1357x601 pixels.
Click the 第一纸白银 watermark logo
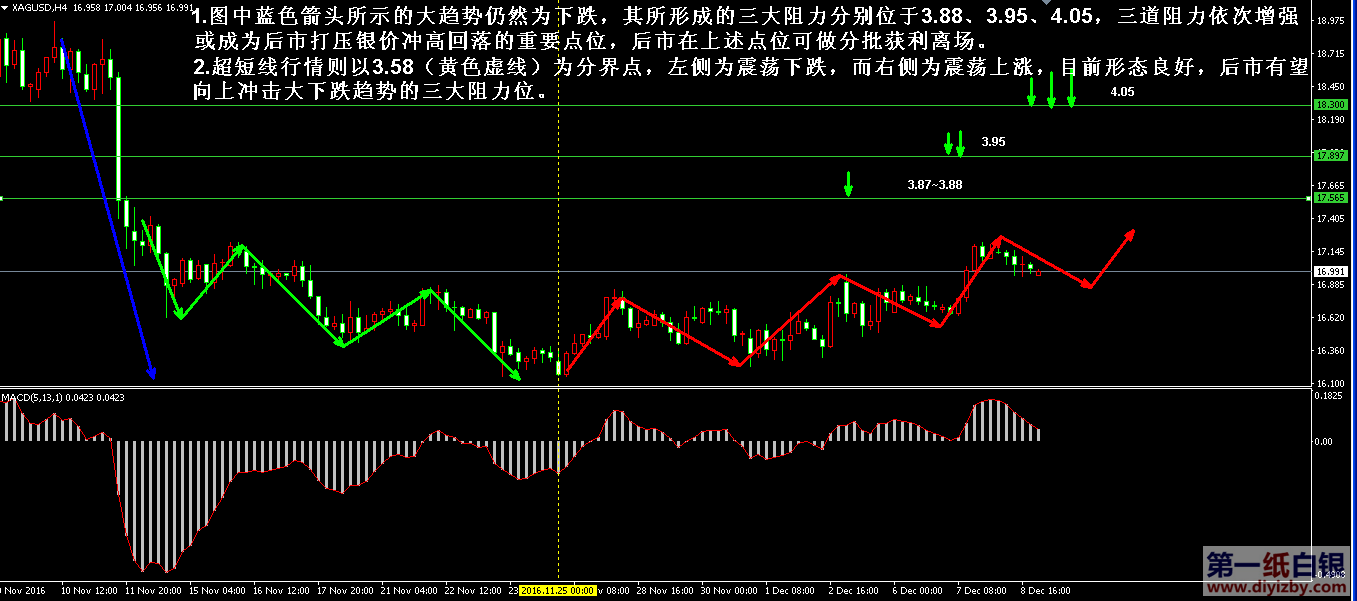point(1276,564)
